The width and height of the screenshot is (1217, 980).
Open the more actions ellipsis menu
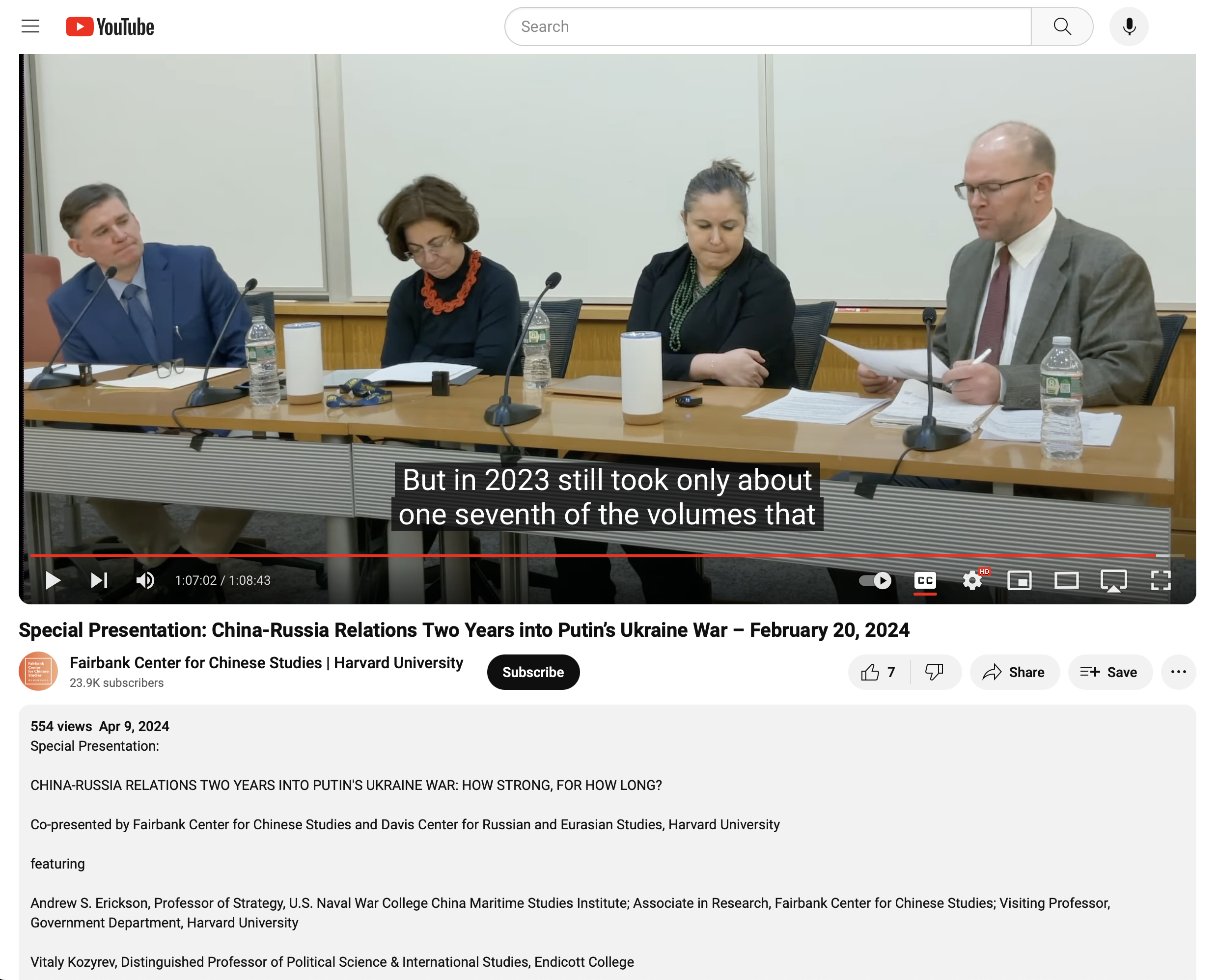point(1178,672)
